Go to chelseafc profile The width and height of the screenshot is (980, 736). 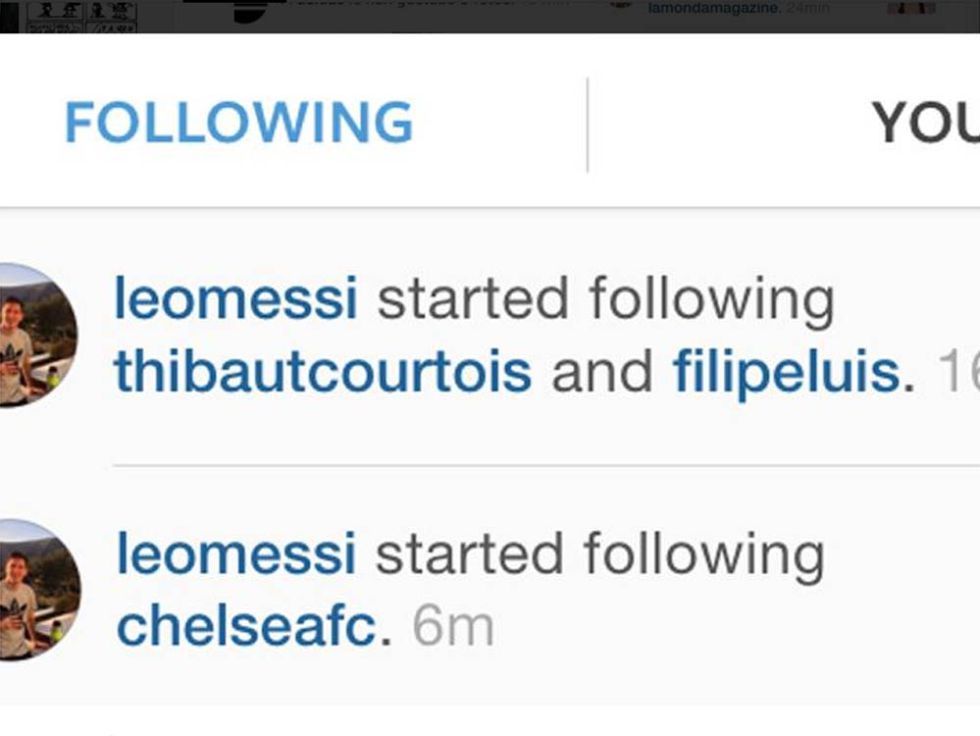tap(247, 626)
